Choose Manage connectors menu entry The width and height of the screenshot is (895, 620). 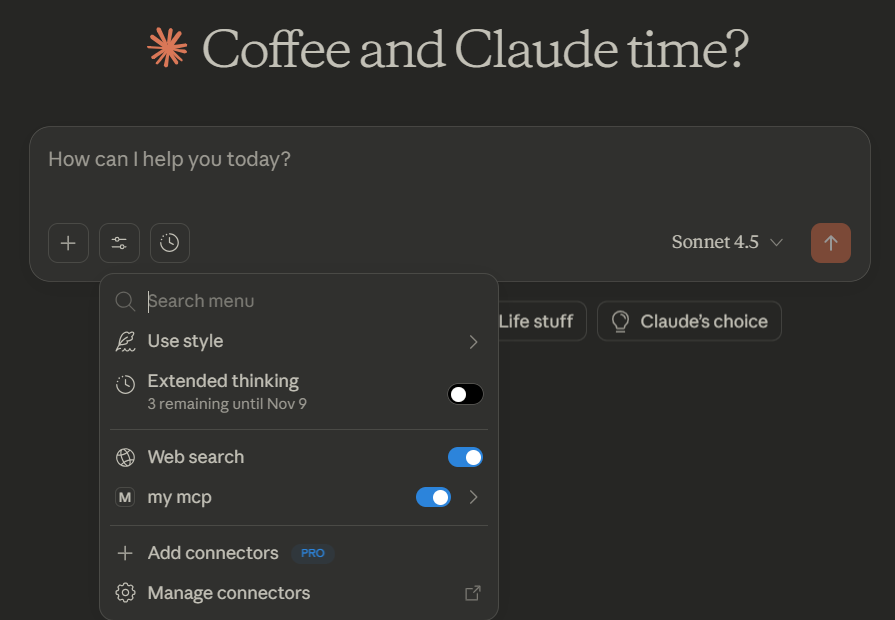[229, 593]
